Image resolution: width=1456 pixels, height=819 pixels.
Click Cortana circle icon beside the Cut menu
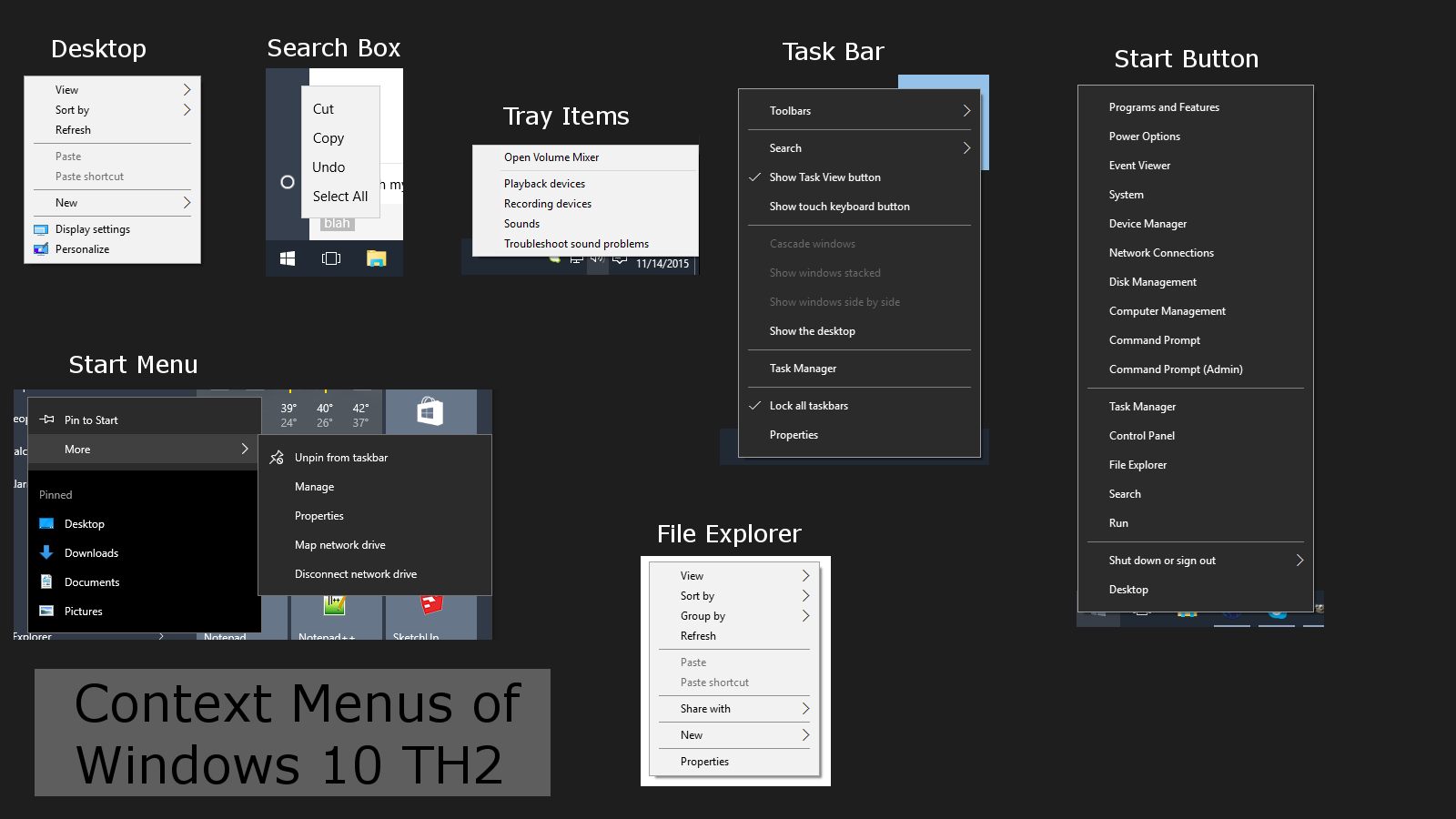click(288, 182)
